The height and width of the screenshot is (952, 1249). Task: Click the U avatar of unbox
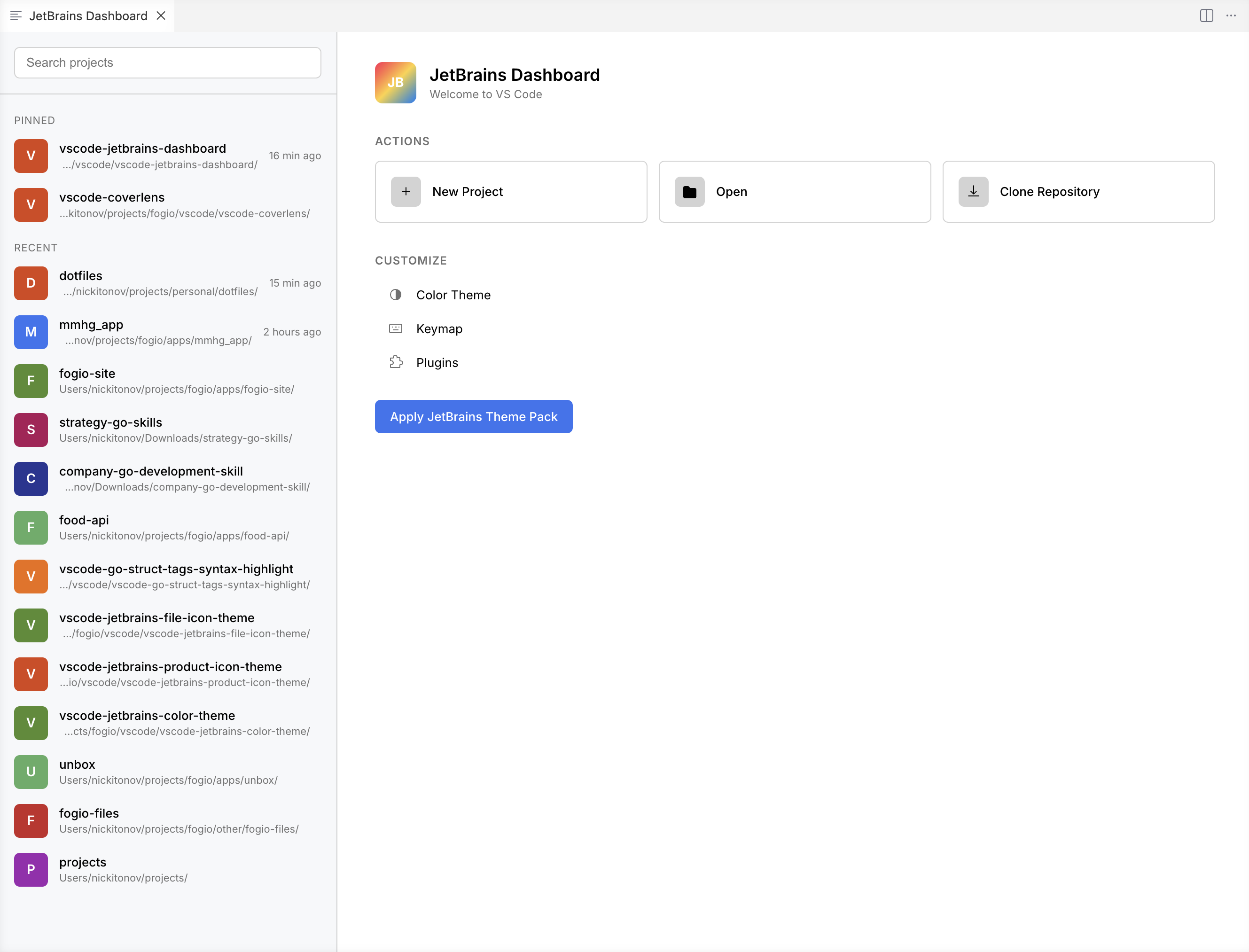31,772
